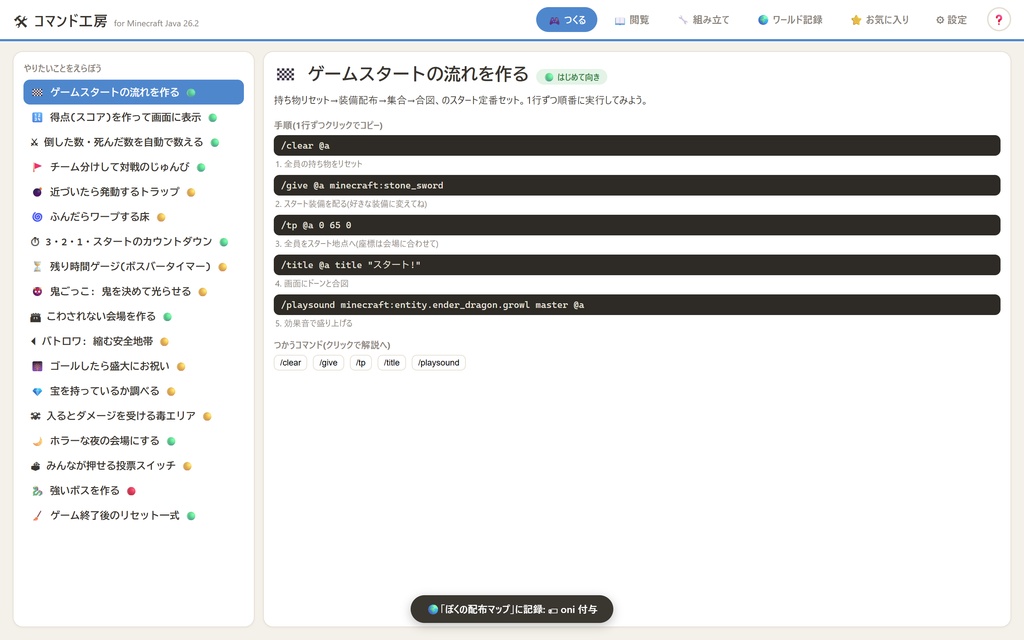1024x640 pixels.
Task: Click skull icon for 入るとダメージを受ける毒エリア
Action: 35,416
